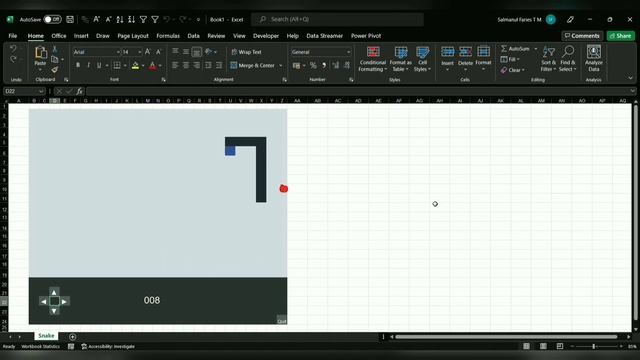Switch to the Page Layout tab
This screenshot has height=360, width=640.
click(133, 36)
